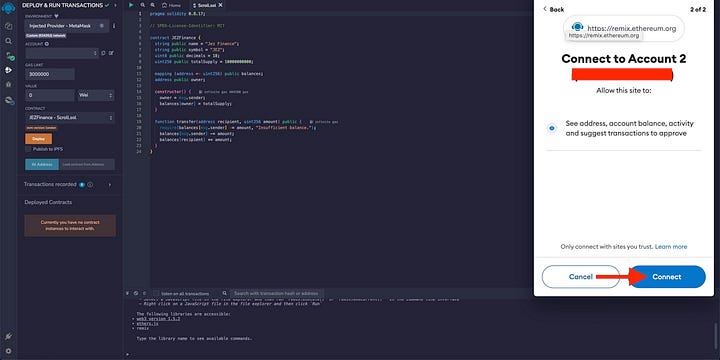The width and height of the screenshot is (720, 360).
Task: Click Cancel in the MetaMask popup
Action: tap(580, 276)
